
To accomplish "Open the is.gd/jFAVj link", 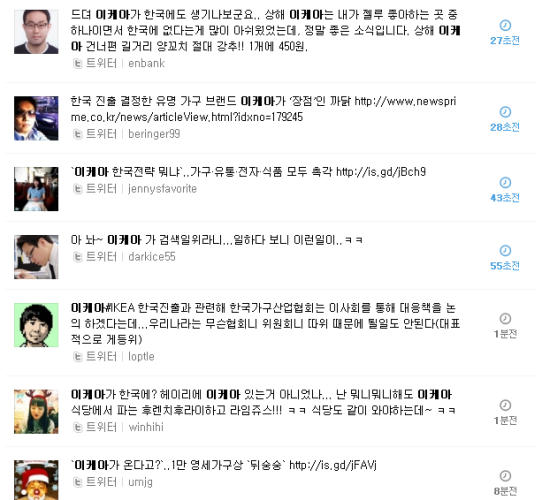I will (x=333, y=465).
